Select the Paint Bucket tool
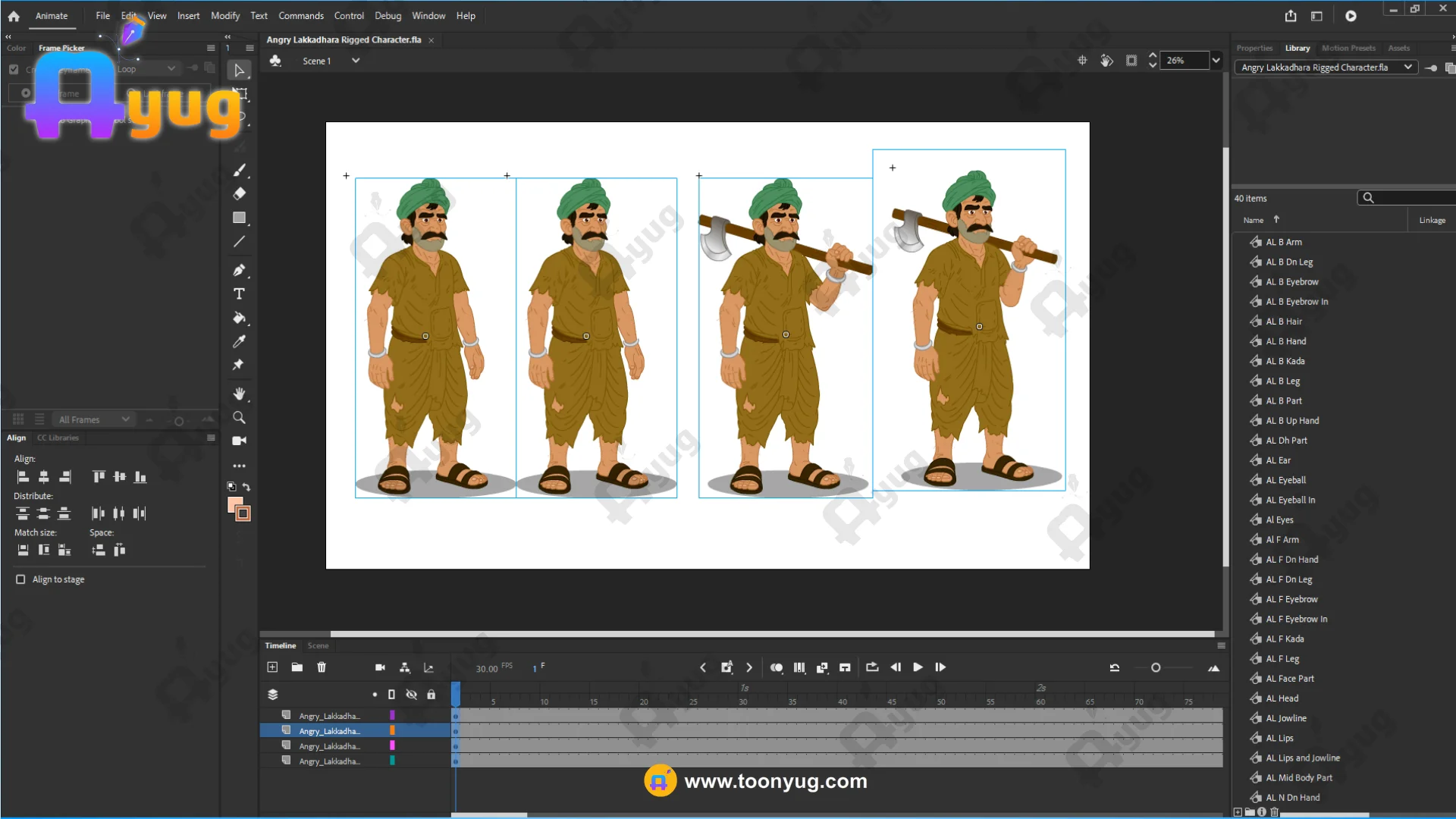This screenshot has width=1456, height=819. 239,318
